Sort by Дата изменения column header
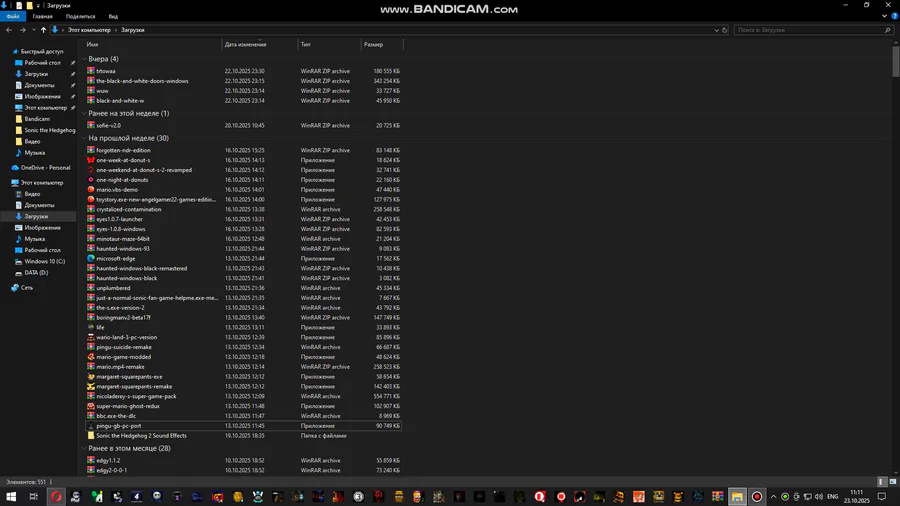Screen dimensions: 900x506 pyautogui.click(x=259, y=44)
